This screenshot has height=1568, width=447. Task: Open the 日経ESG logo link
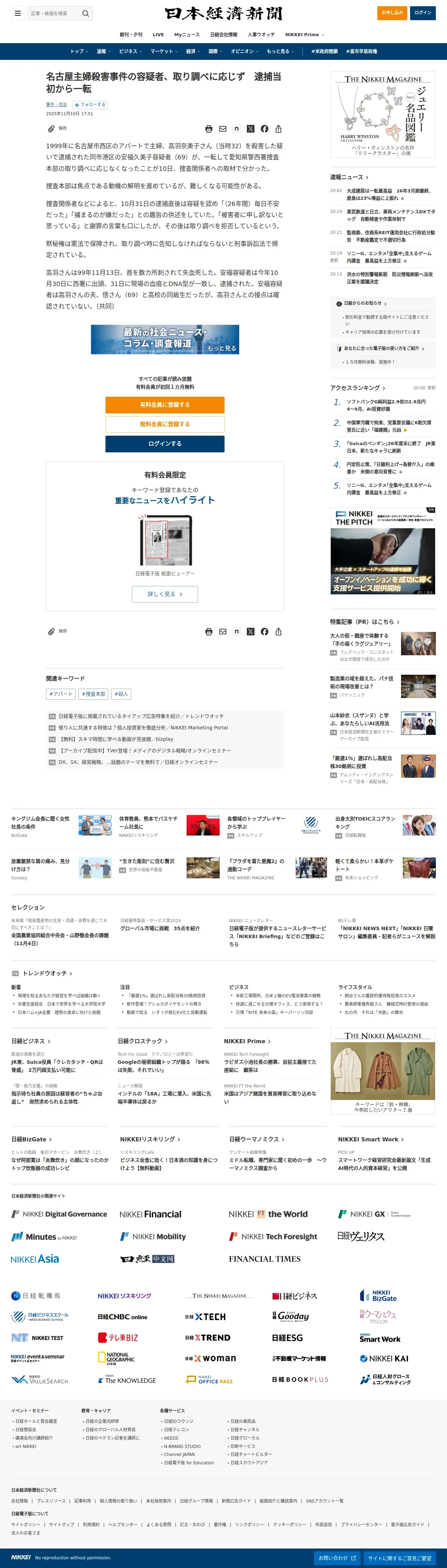click(288, 1337)
